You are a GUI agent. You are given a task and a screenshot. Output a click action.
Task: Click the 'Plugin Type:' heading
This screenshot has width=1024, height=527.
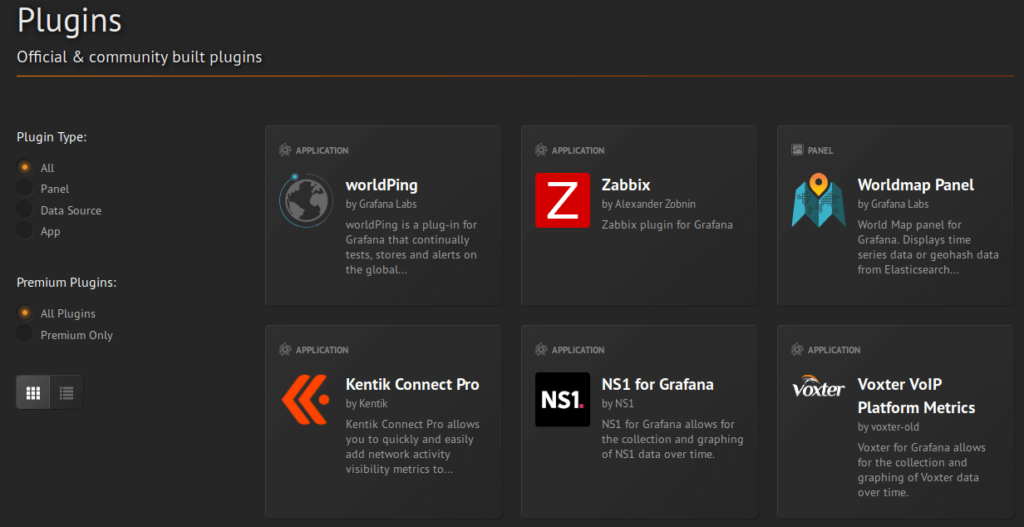click(52, 138)
